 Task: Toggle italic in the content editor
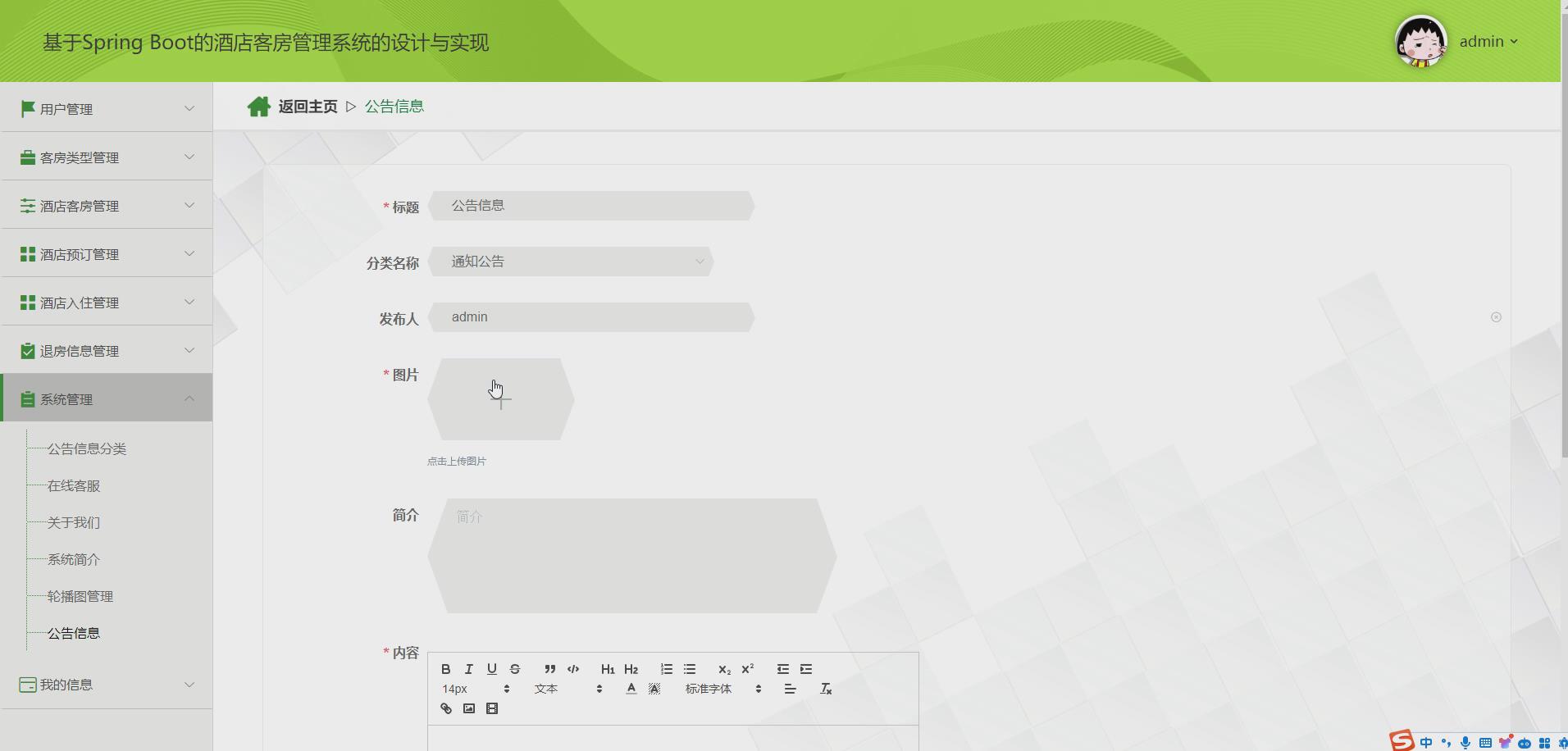coord(469,669)
